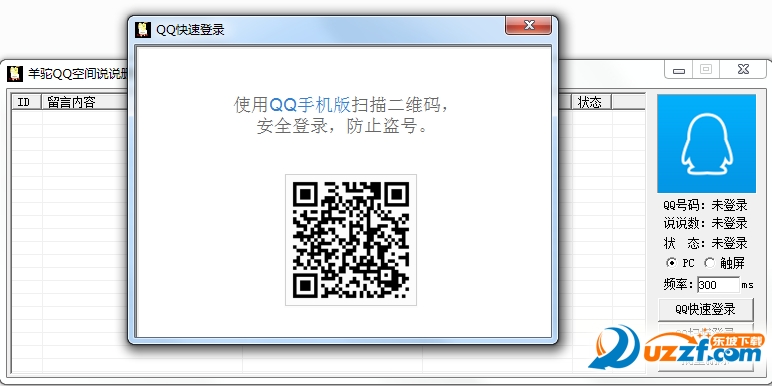Click the QQ快速登录 dialog title text
Image resolution: width=772 pixels, height=386 pixels.
pyautogui.click(x=191, y=30)
